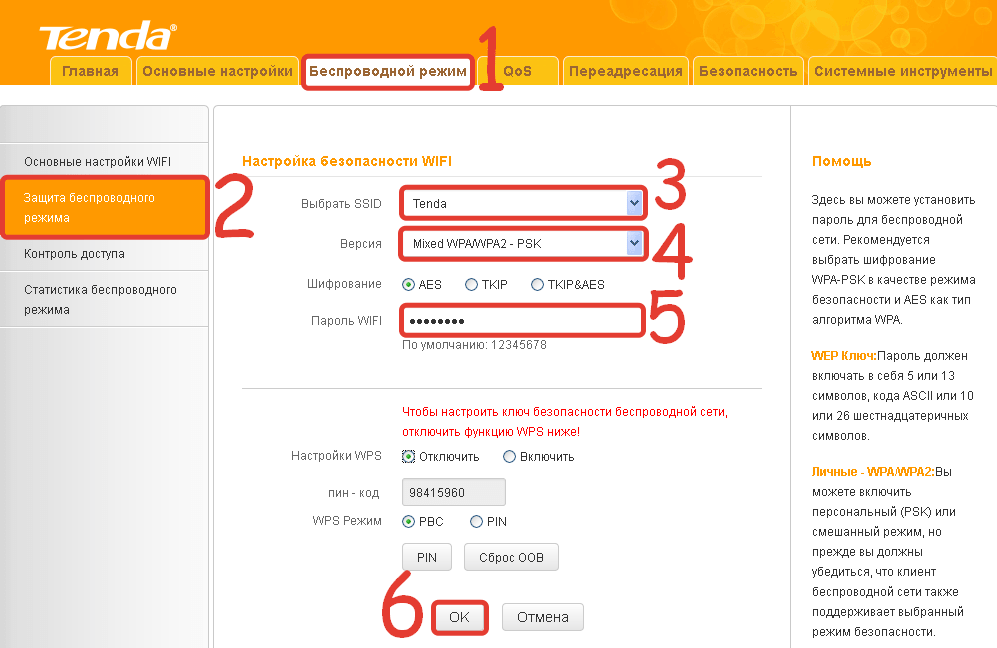
Task: Click the Пароль WIFI password field
Action: coord(523,321)
